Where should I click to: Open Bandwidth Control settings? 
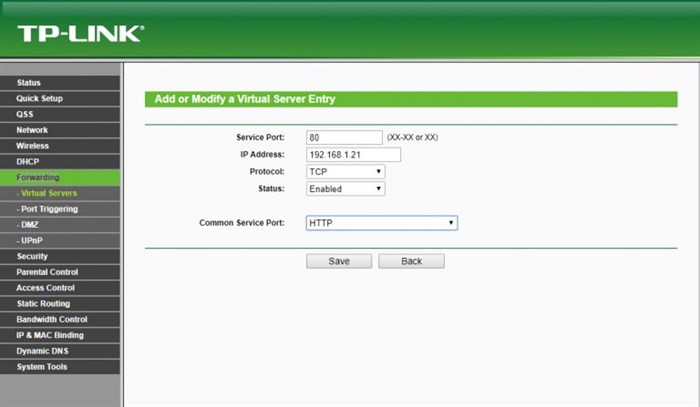pos(60,320)
